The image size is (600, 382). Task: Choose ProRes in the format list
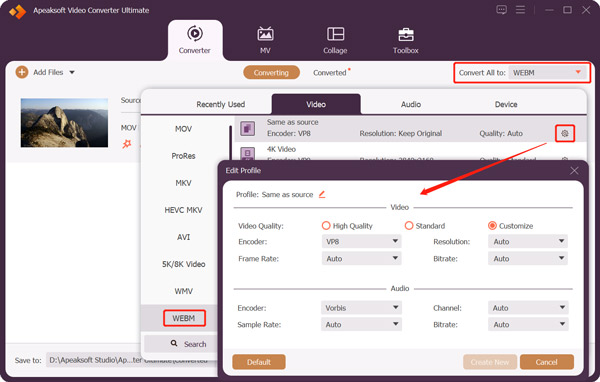(183, 156)
